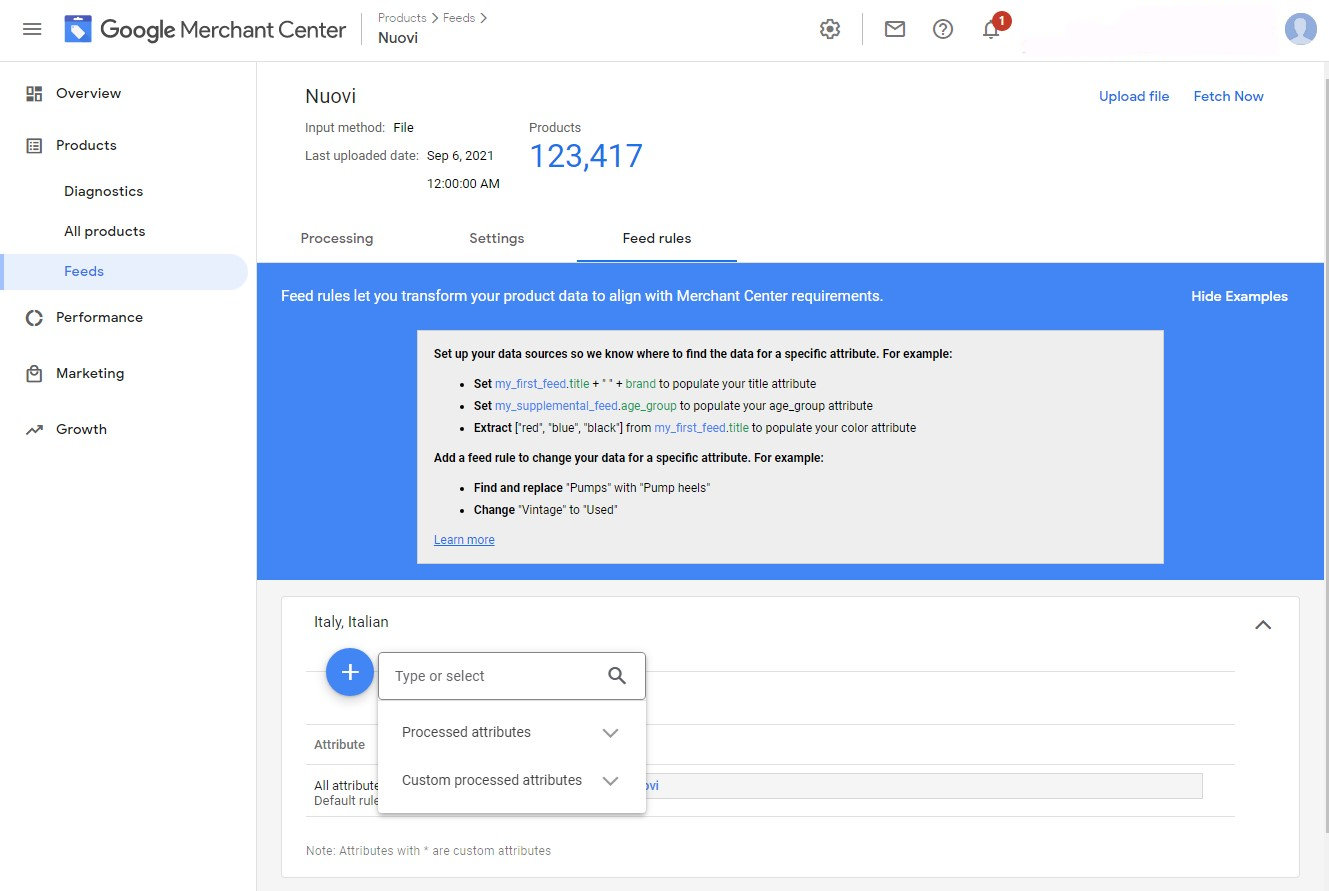
Task: Click the Feeds breadcrumb link
Action: [459, 18]
